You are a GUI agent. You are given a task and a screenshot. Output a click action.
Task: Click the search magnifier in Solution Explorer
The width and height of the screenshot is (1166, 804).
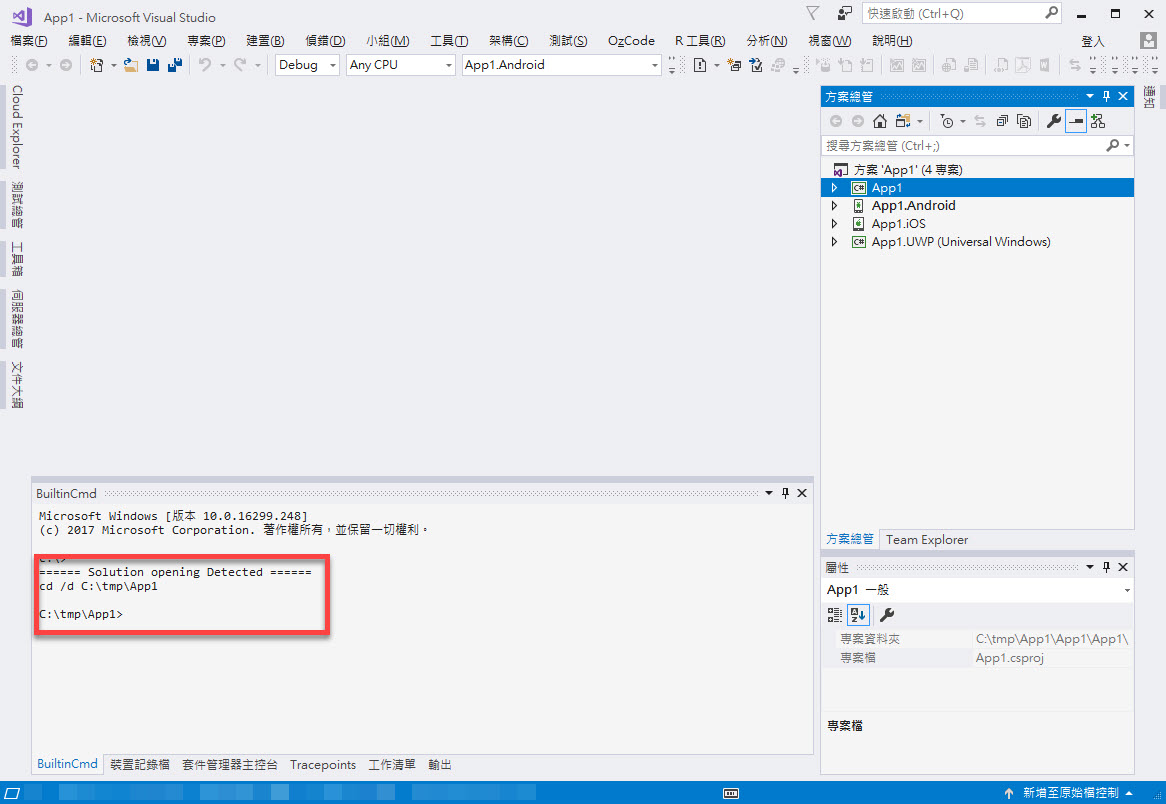pos(1112,146)
